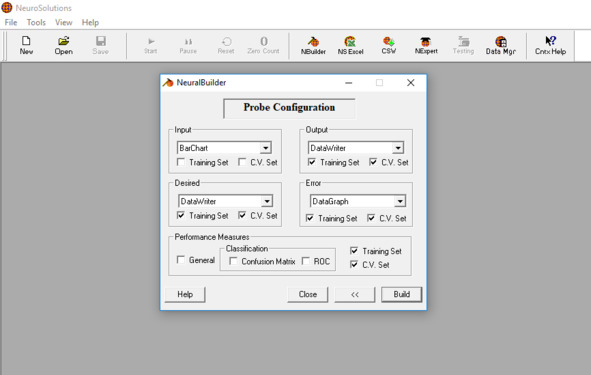Image resolution: width=591 pixels, height=375 pixels.
Task: Select the Desired DataWriter combo field
Action: point(225,201)
